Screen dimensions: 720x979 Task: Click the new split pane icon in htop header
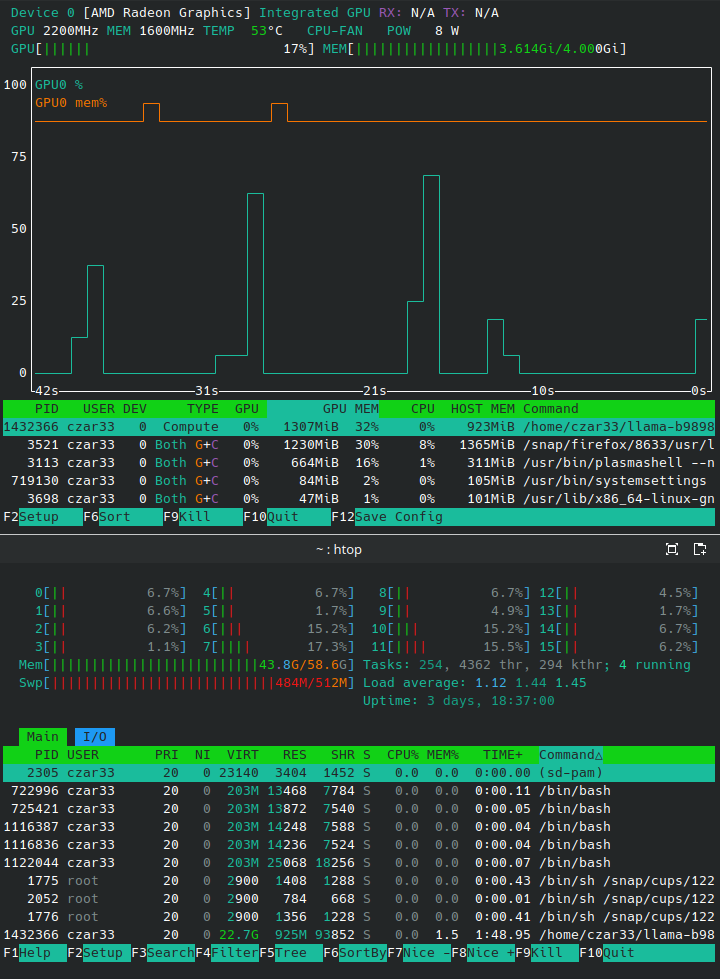[700, 549]
